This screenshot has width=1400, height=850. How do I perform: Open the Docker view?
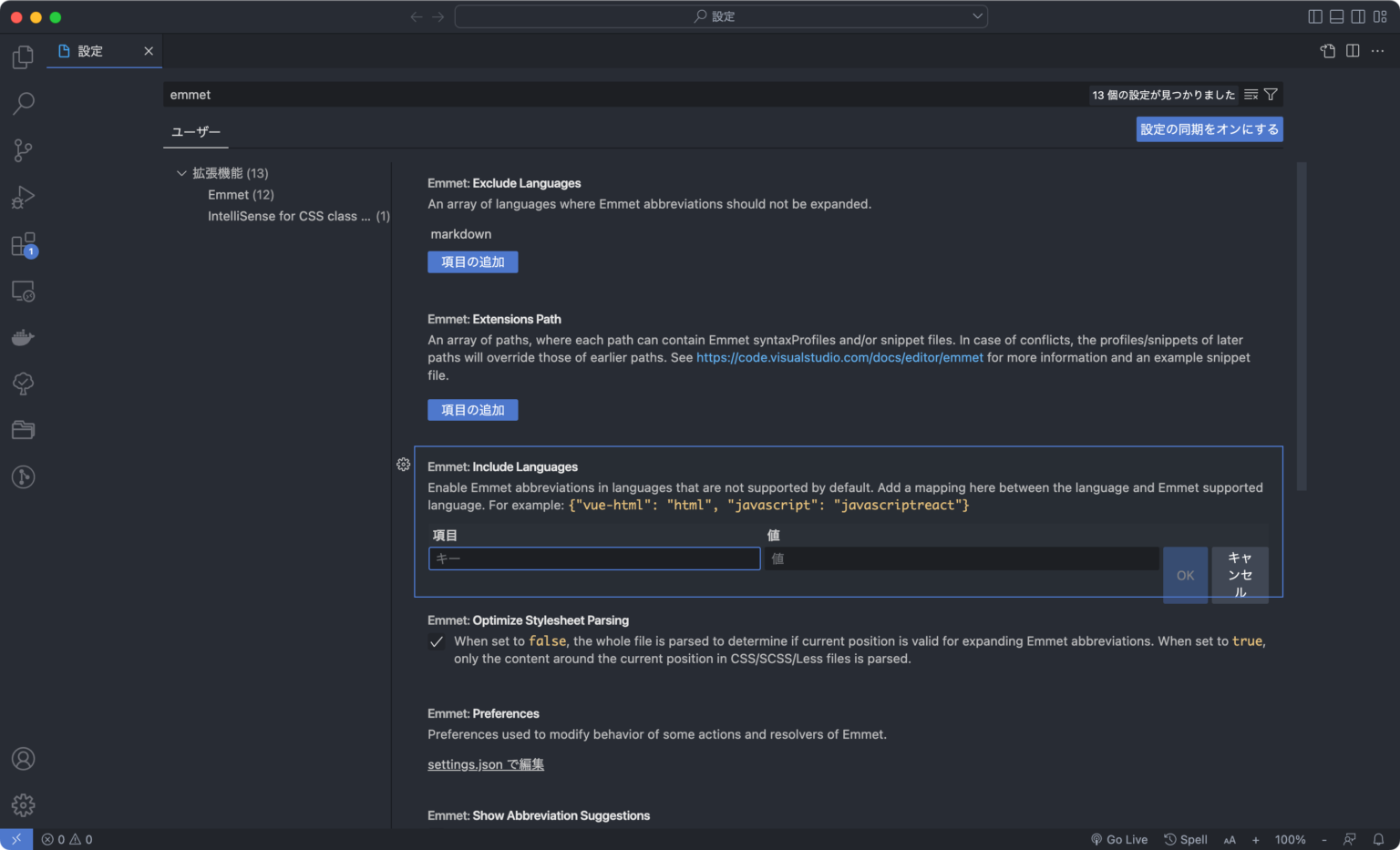coord(23,337)
